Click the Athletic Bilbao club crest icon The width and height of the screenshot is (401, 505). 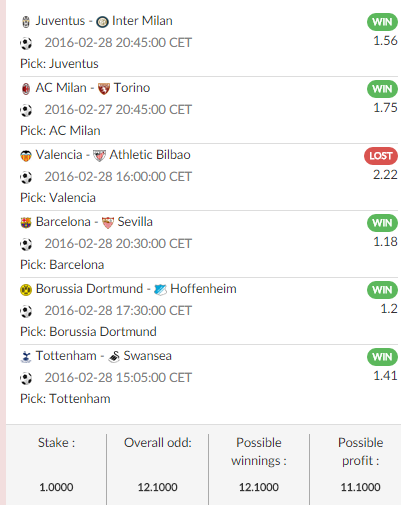[x=99, y=156]
